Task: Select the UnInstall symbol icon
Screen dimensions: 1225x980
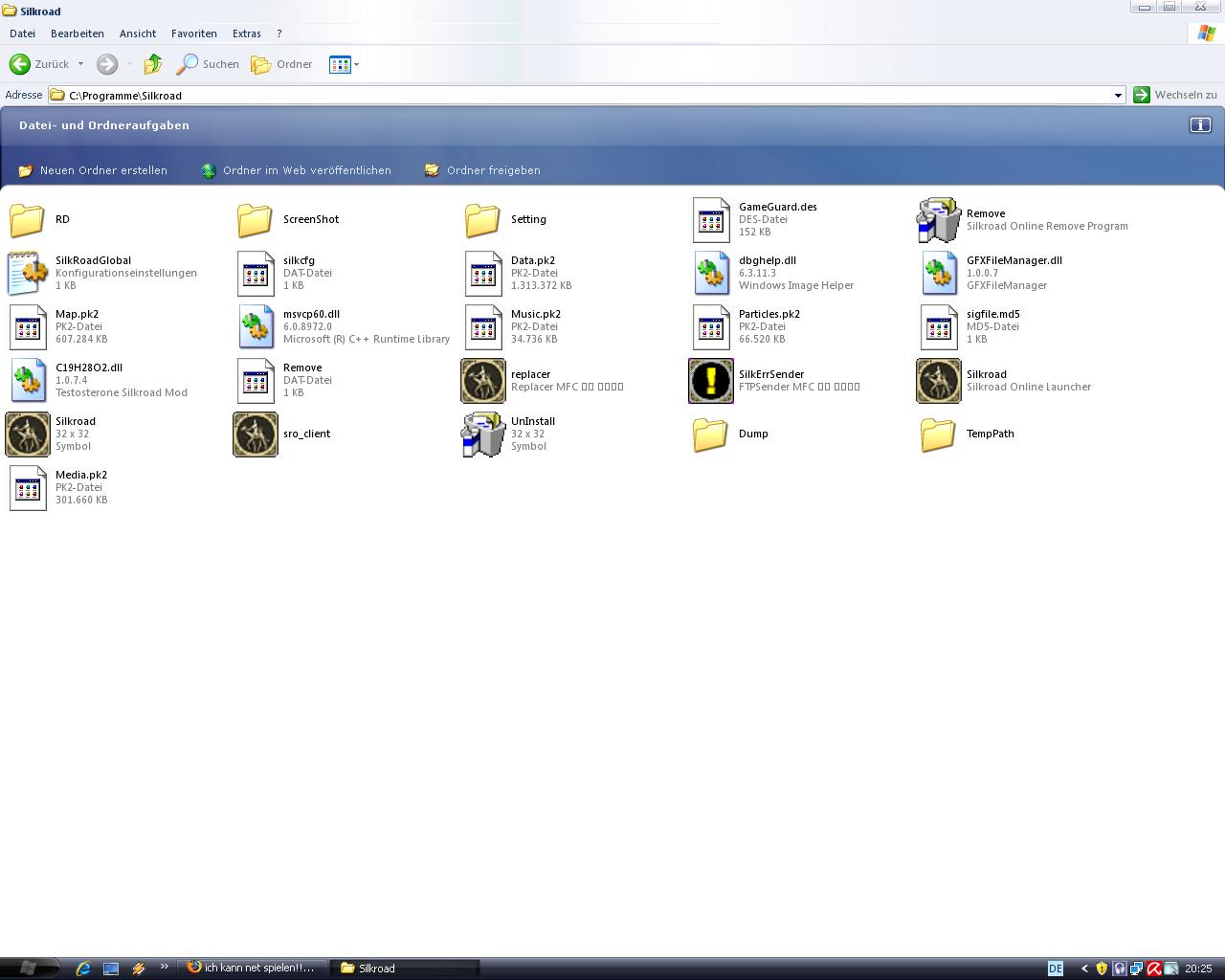Action: [483, 434]
